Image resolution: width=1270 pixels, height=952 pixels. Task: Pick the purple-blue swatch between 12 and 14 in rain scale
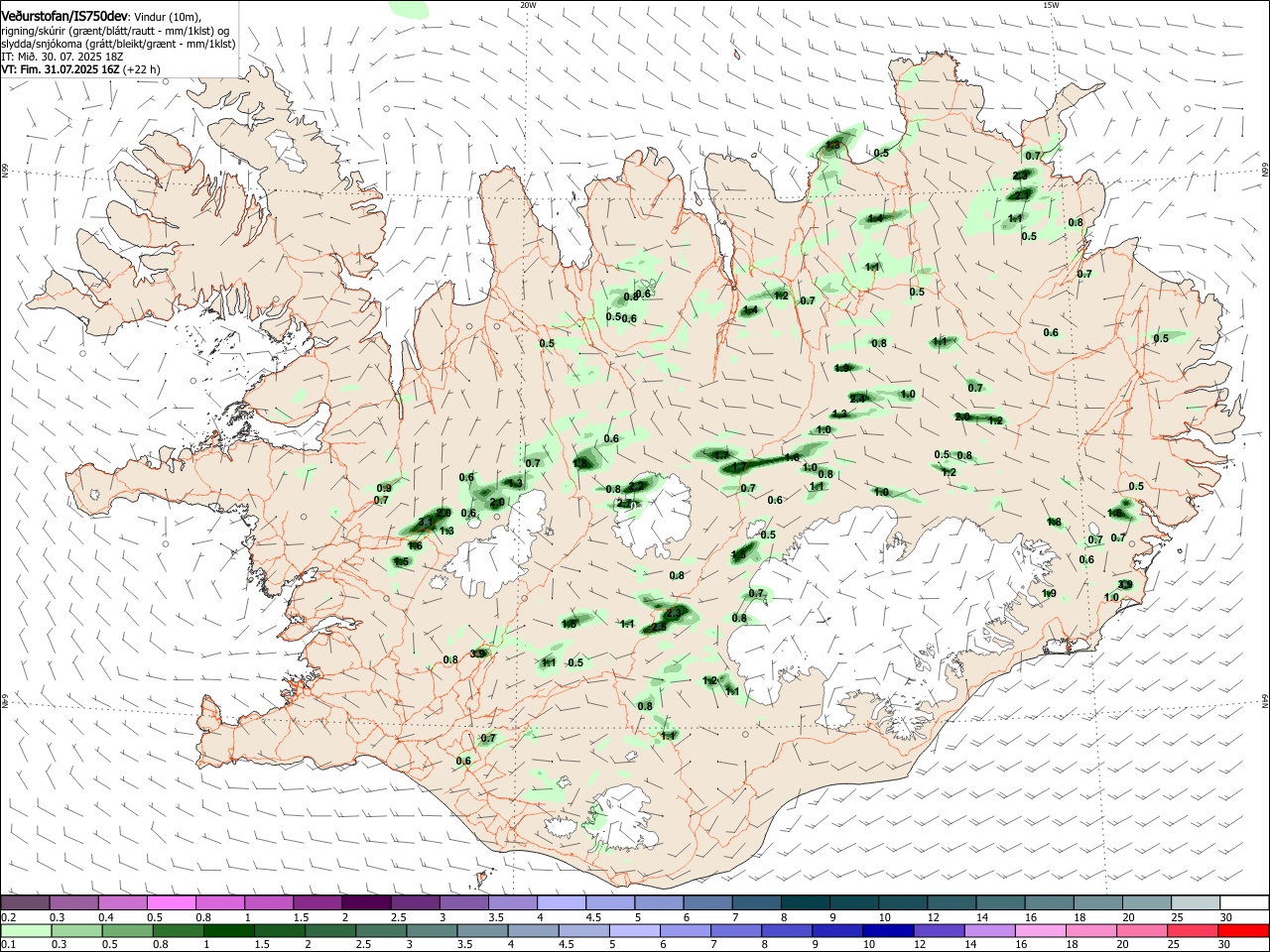point(939,930)
